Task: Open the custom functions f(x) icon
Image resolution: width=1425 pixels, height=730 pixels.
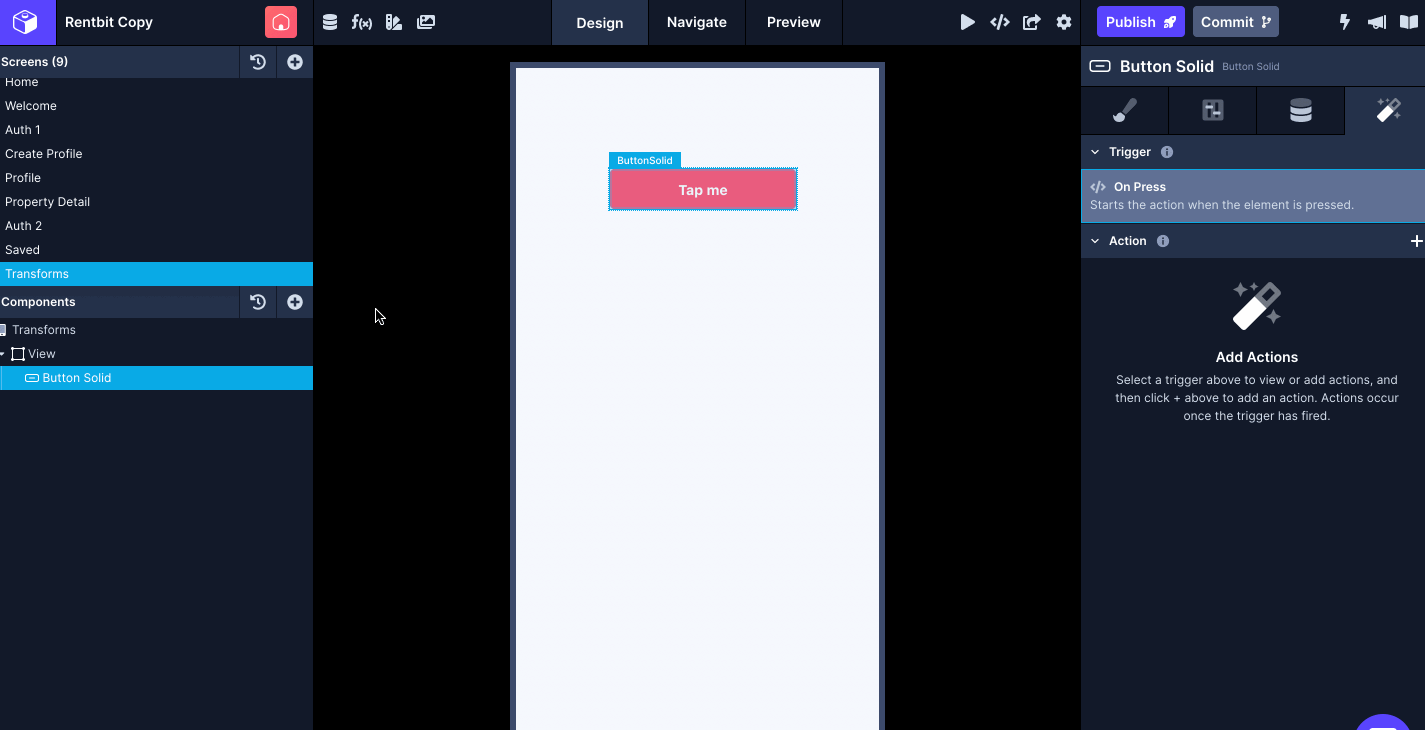Action: coord(362,22)
